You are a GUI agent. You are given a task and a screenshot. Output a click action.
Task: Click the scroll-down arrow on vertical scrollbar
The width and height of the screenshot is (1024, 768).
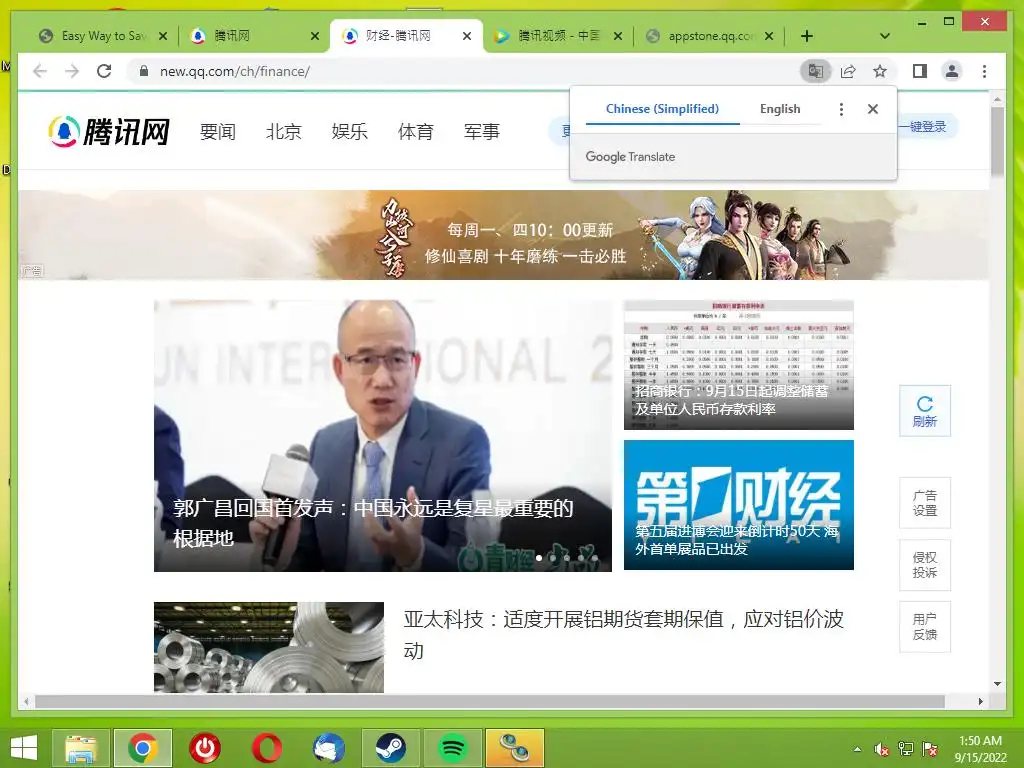point(997,684)
